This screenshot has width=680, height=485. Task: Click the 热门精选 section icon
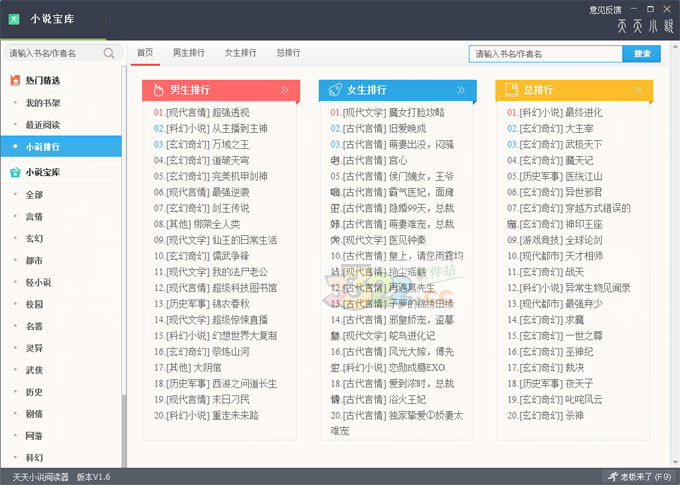[x=15, y=80]
